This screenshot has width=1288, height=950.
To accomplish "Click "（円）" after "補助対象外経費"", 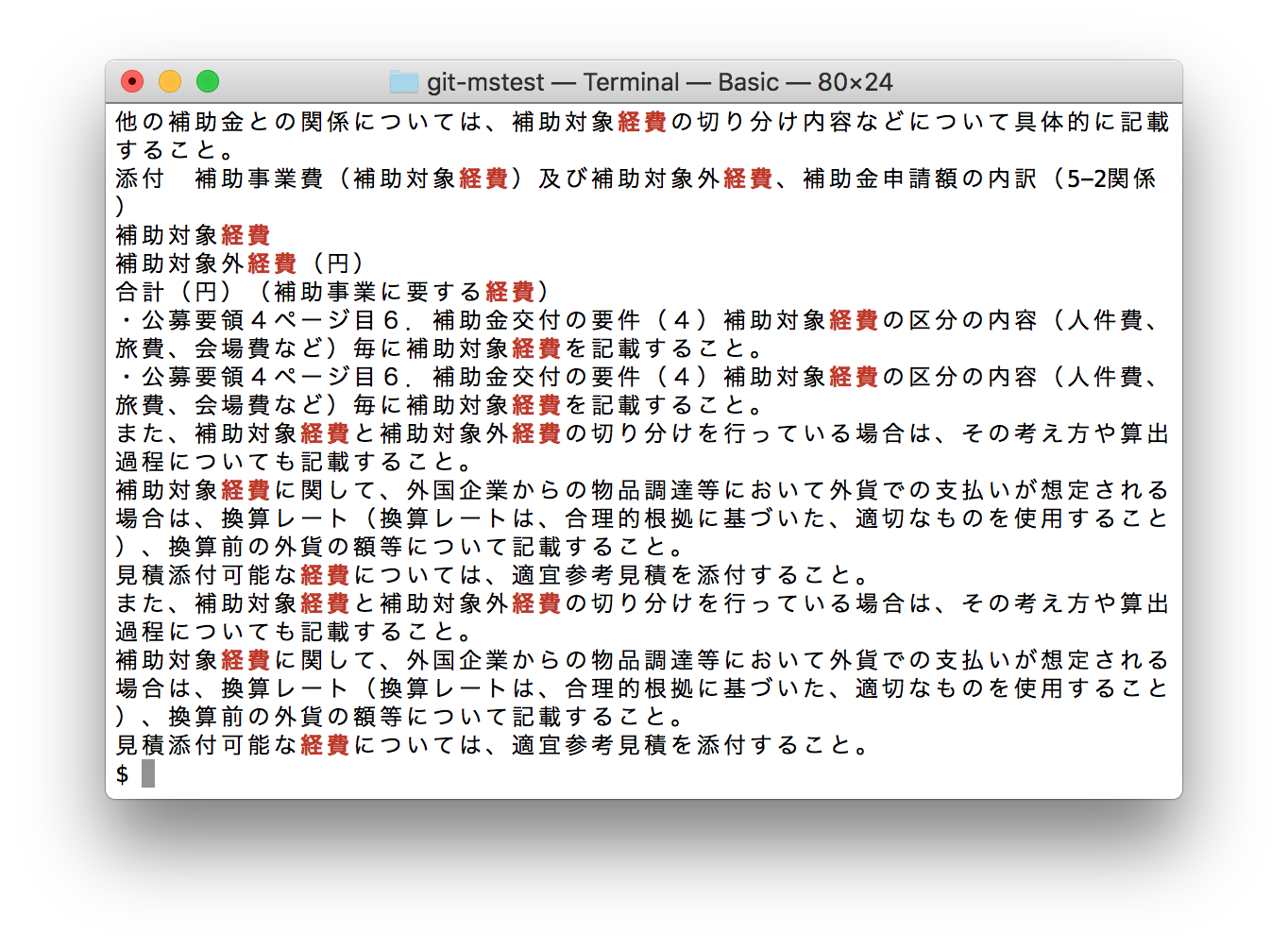I will [x=338, y=263].
